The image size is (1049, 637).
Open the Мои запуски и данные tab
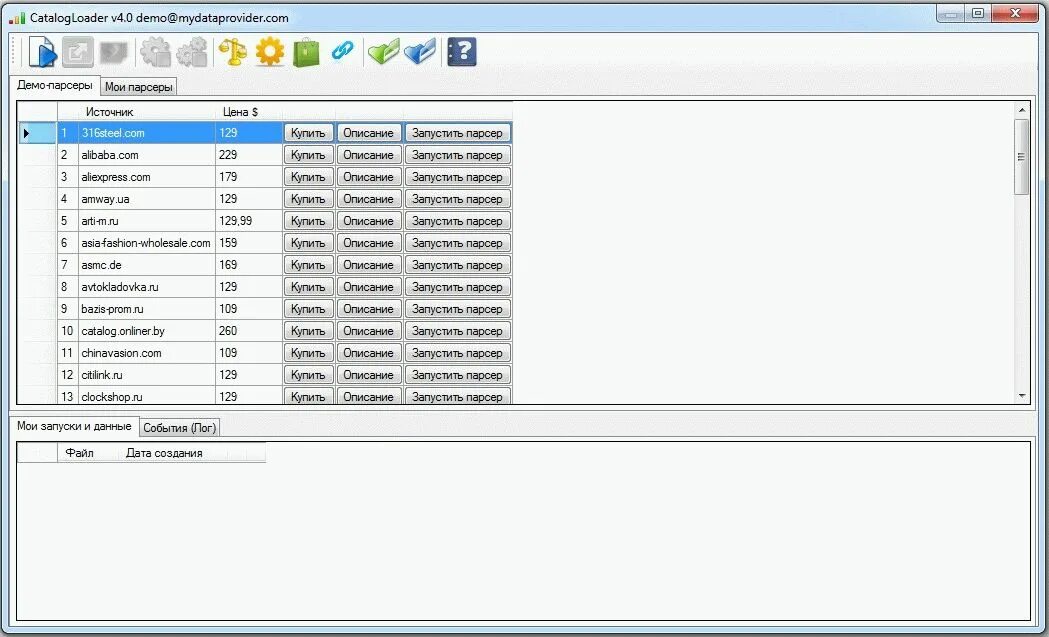tap(74, 426)
